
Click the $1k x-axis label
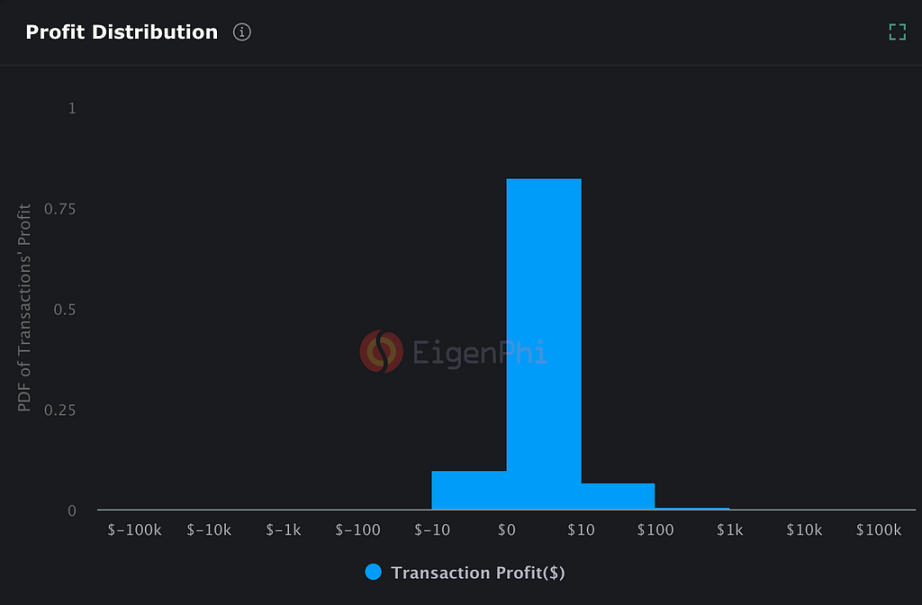pos(730,530)
